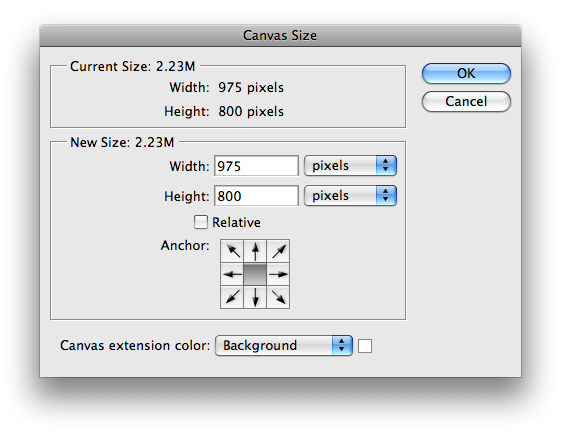Screen dimensions: 561x432
Task: Open the Height units pixels dropdown
Action: coord(350,196)
